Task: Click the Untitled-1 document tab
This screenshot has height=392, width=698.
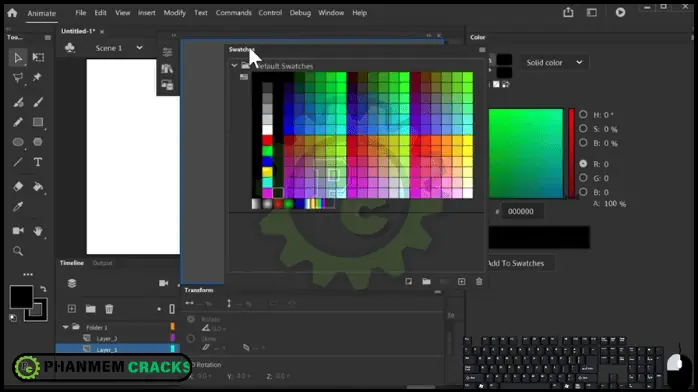Action: (78, 31)
